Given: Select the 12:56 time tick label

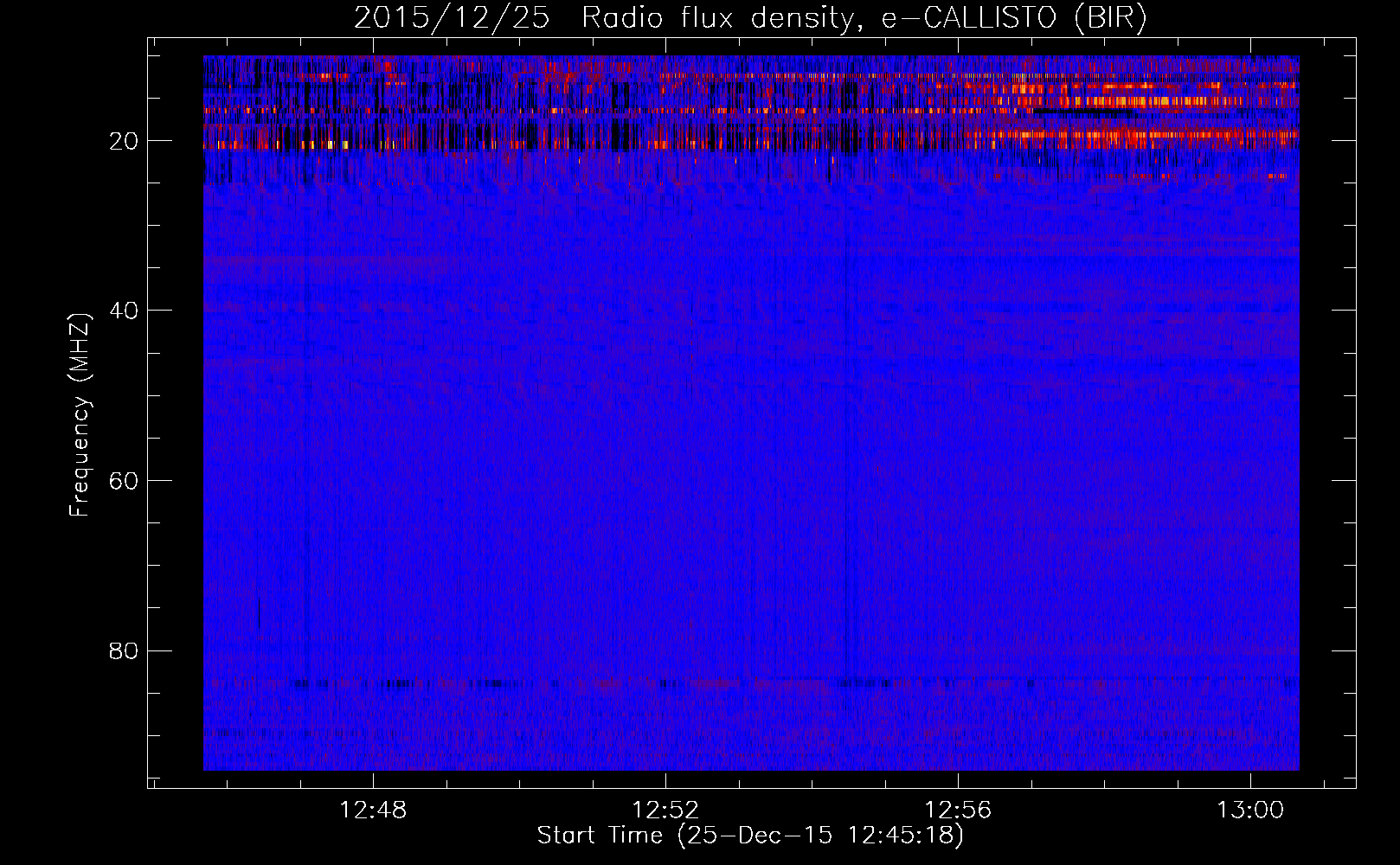Looking at the screenshot, I should pyautogui.click(x=958, y=811).
